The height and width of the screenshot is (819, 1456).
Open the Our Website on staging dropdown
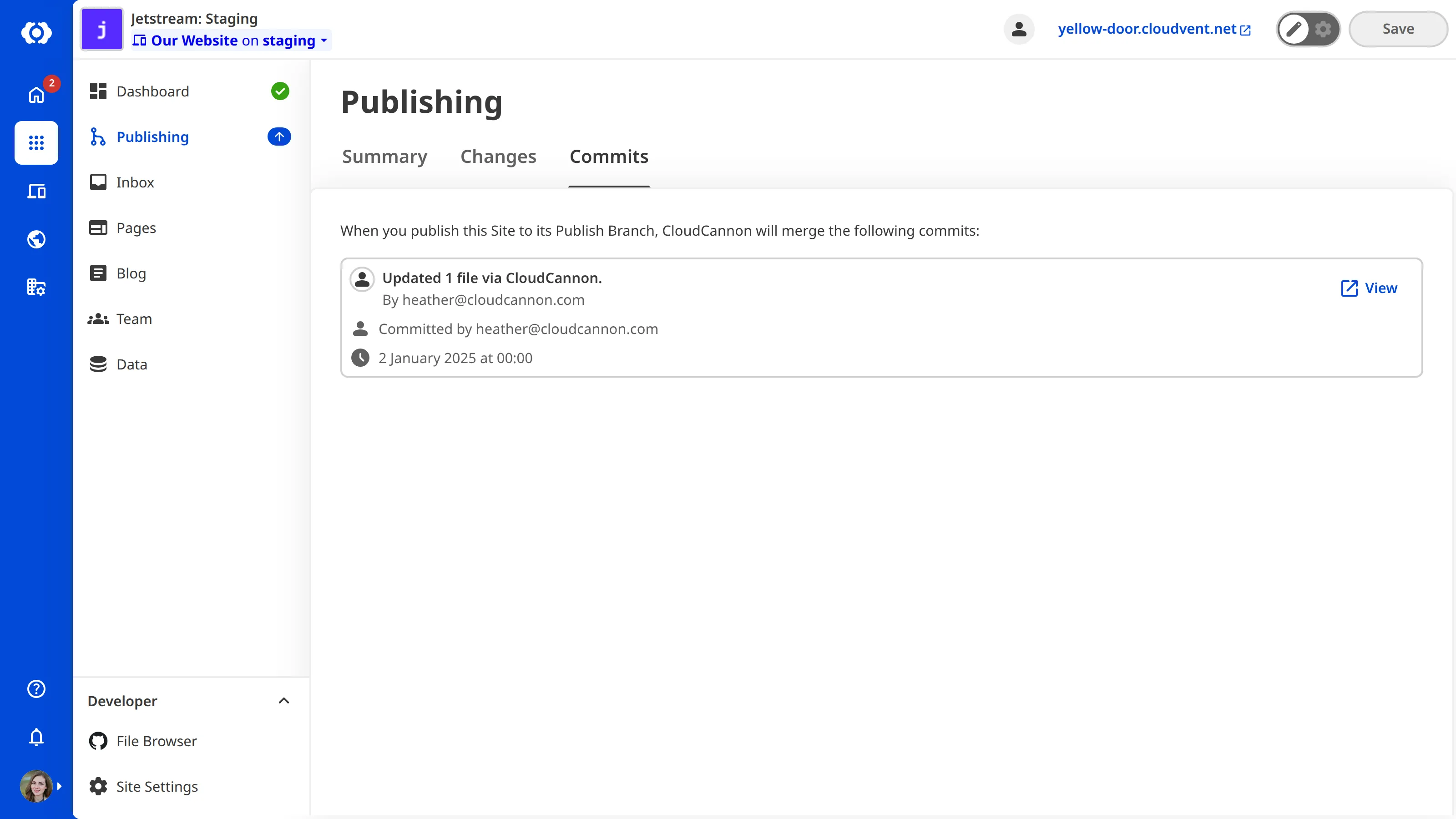point(231,40)
